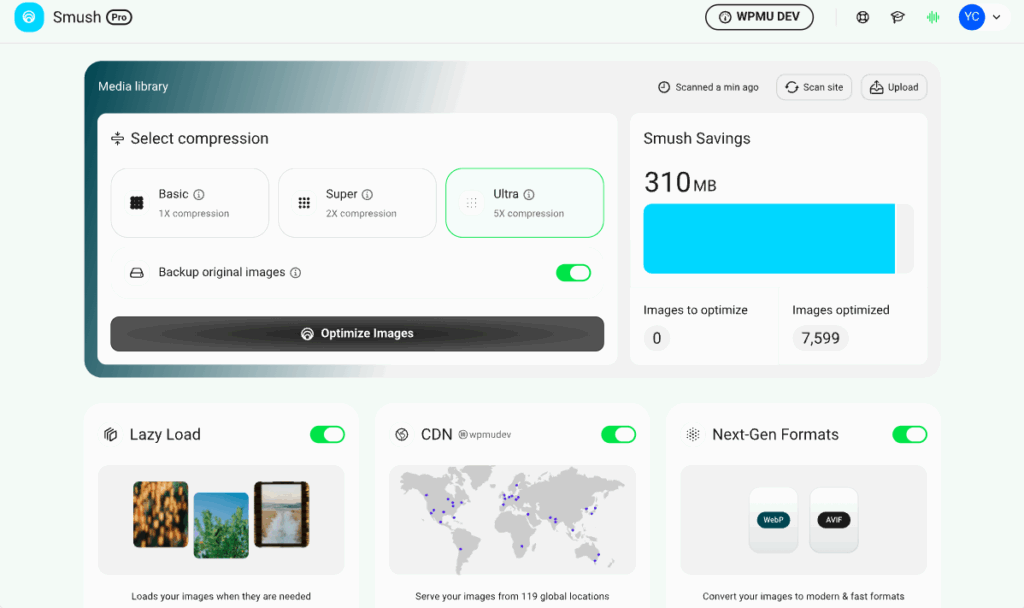Open the Backup original images info icon
Image resolution: width=1024 pixels, height=608 pixels.
296,272
